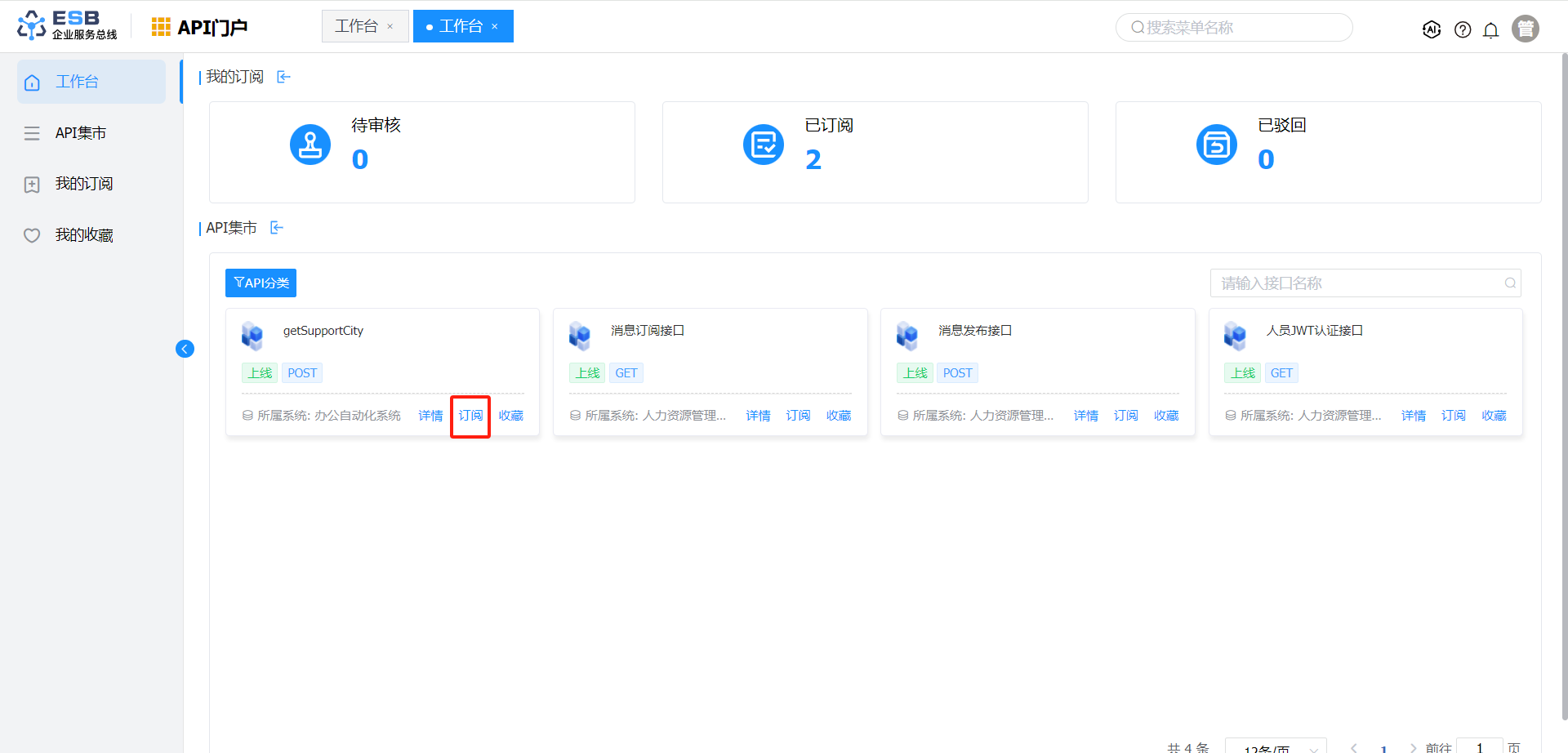Open the page size dropdown
Screen dimensions: 1568x753
pos(1275,746)
